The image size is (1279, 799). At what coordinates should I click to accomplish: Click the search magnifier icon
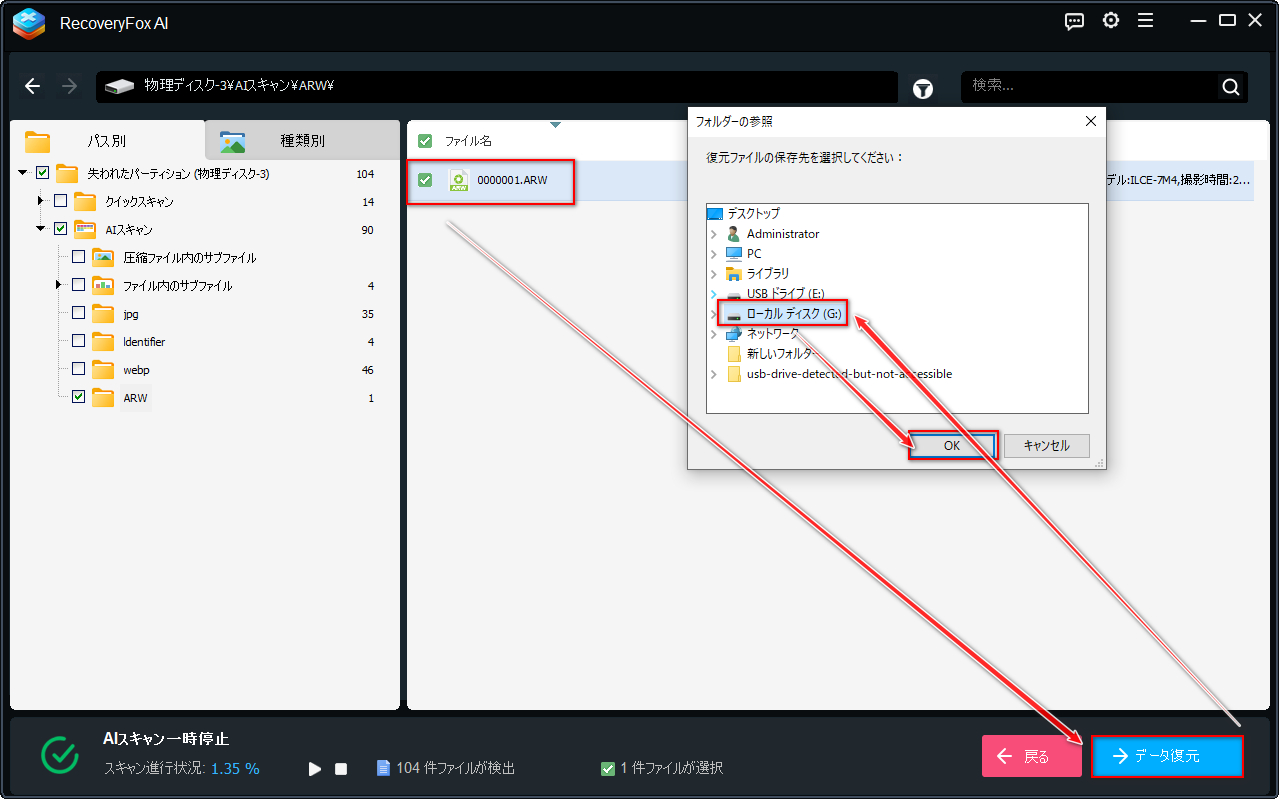[x=1231, y=87]
